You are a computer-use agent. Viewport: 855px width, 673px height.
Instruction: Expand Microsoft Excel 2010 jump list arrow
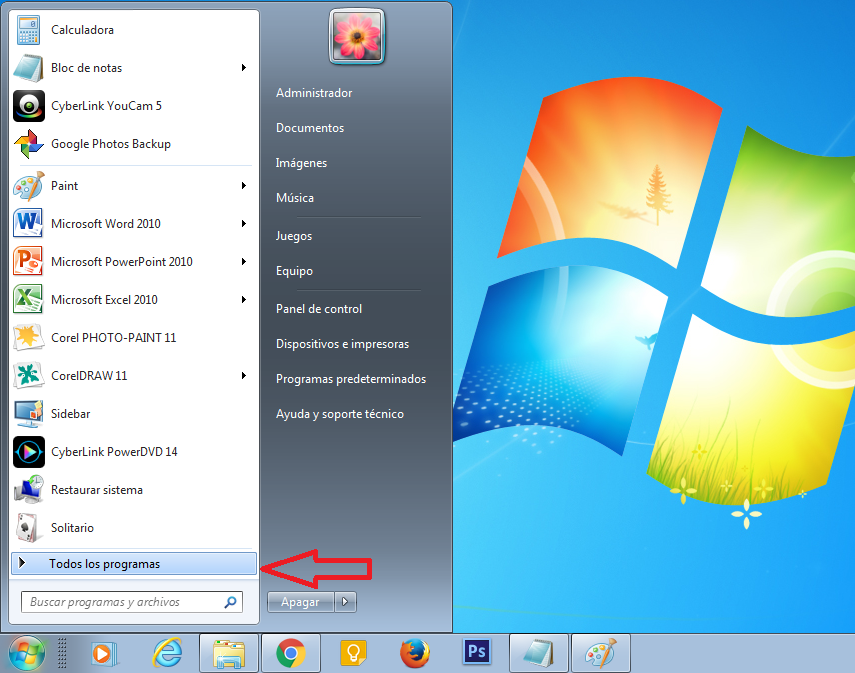tap(244, 300)
